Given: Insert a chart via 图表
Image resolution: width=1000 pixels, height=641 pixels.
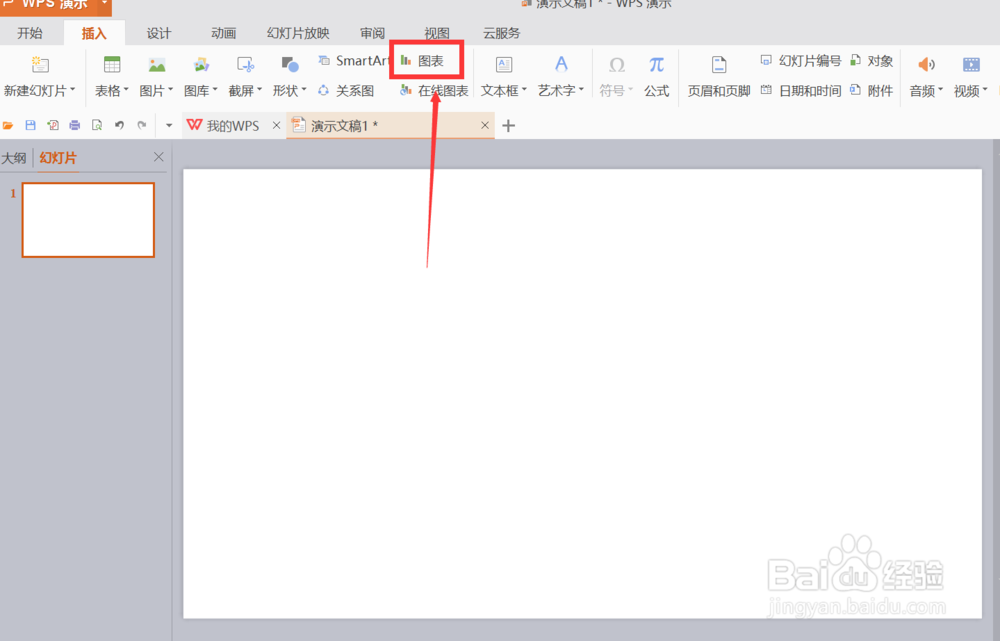Looking at the screenshot, I should click(422, 61).
